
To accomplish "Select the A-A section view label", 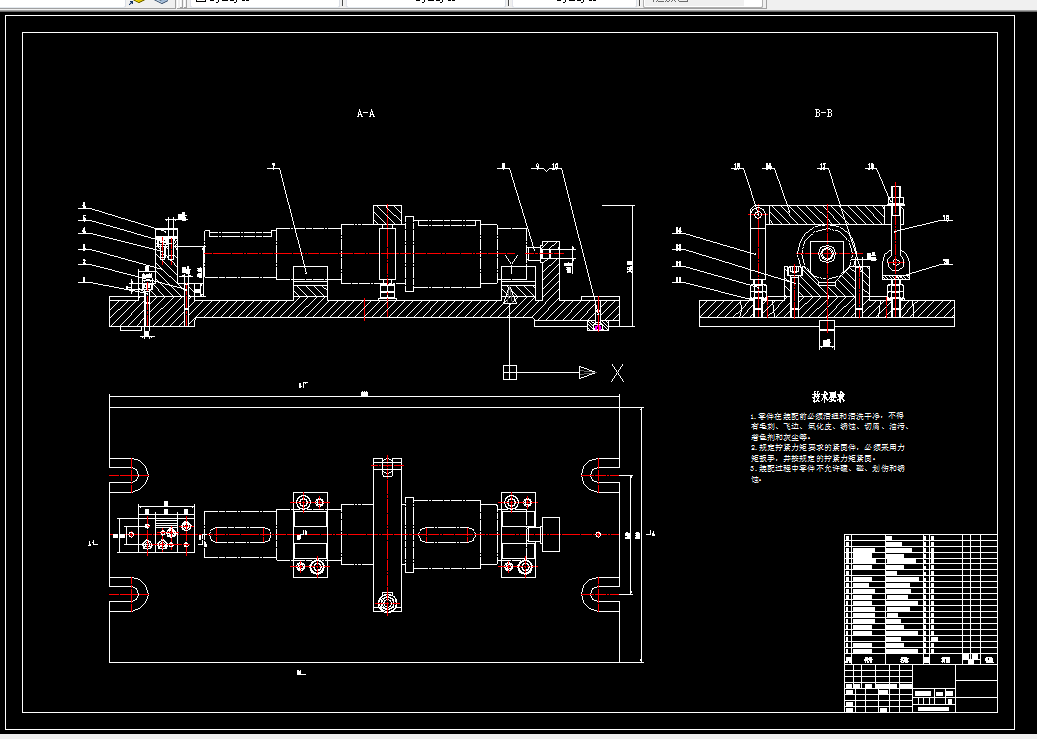I will point(366,113).
